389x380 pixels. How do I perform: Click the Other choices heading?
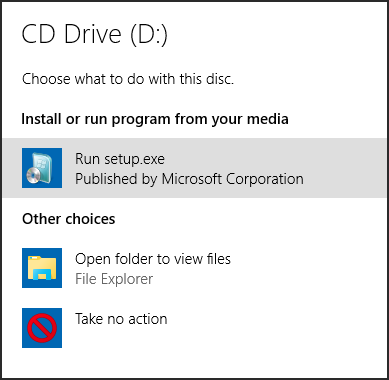click(69, 219)
